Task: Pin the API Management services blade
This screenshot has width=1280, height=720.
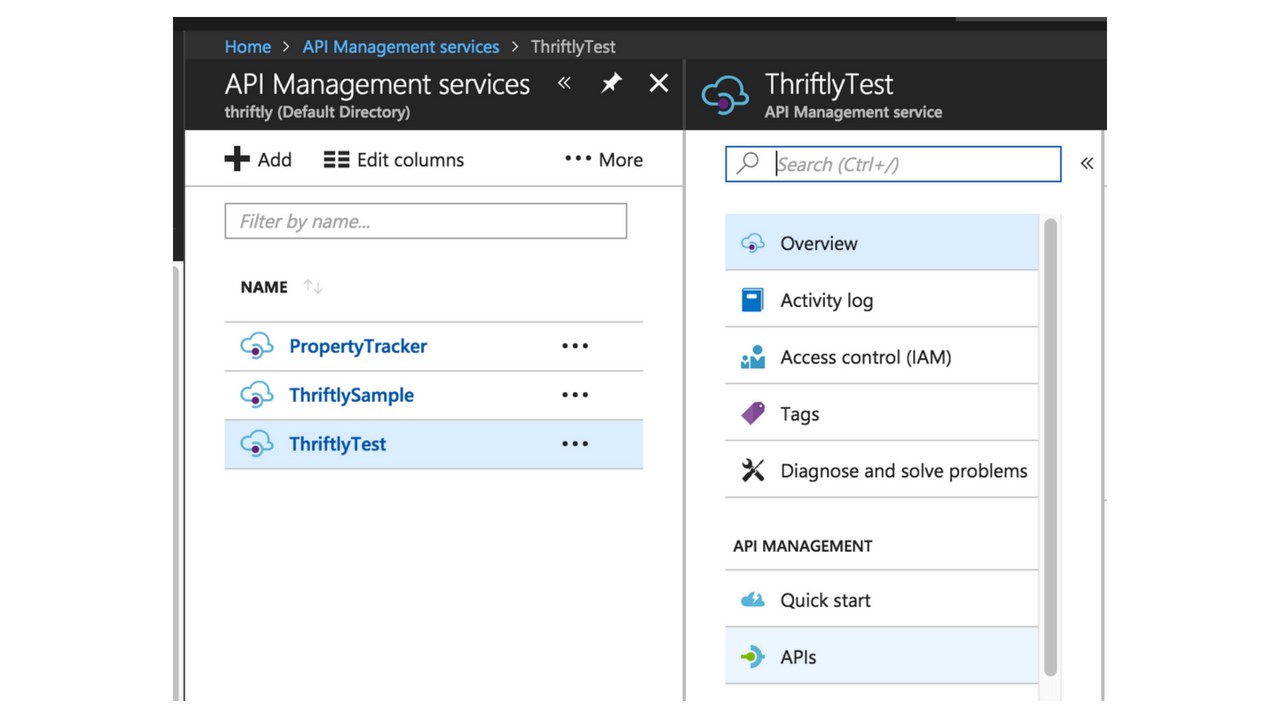Action: click(611, 84)
